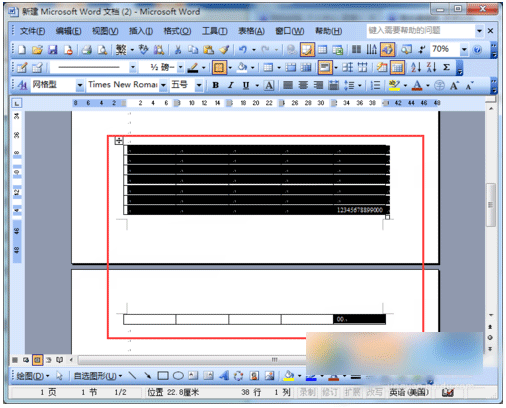Select the Rectangle shape tool
The height and width of the screenshot is (408, 506).
pyautogui.click(x=163, y=376)
